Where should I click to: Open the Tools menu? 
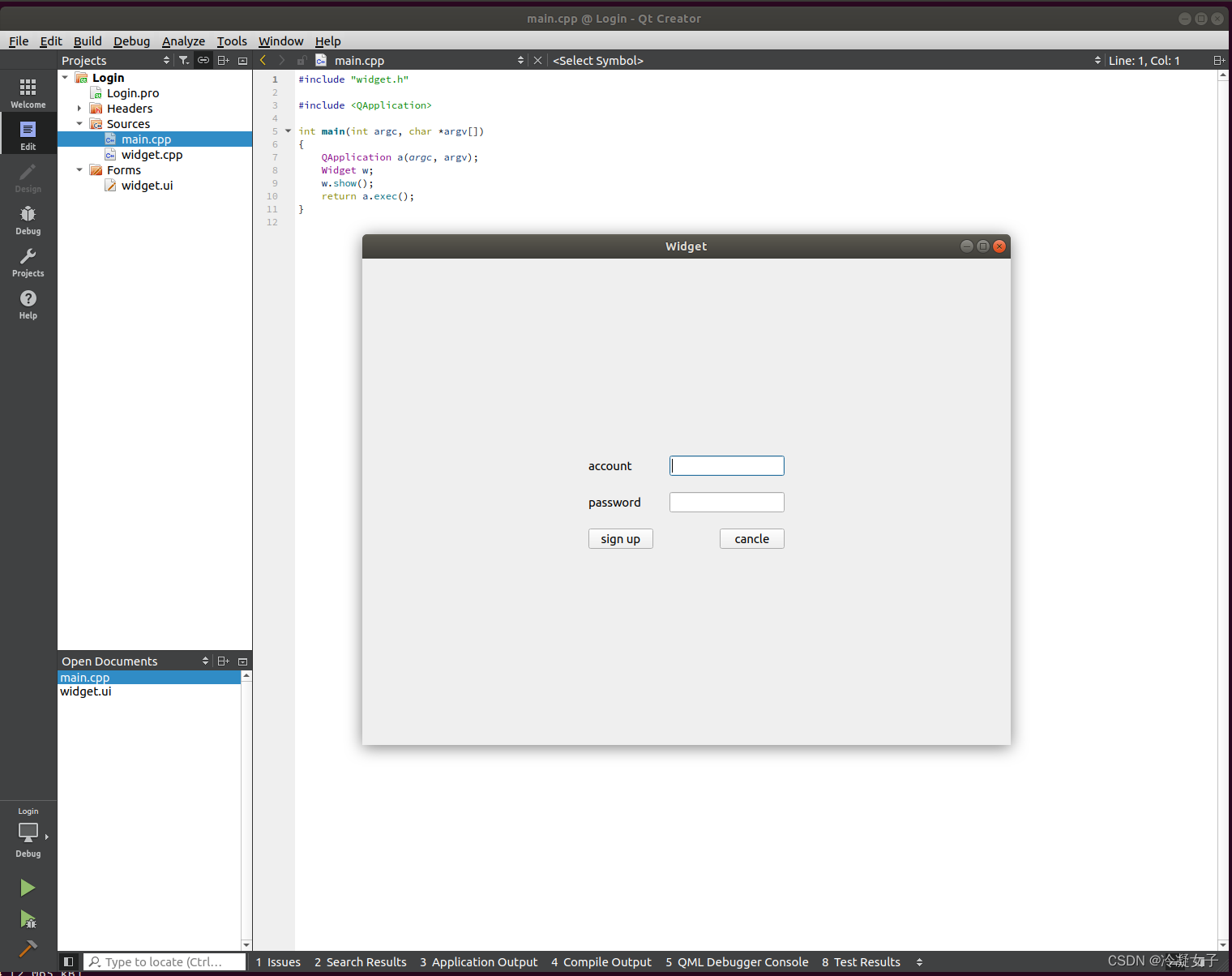232,41
